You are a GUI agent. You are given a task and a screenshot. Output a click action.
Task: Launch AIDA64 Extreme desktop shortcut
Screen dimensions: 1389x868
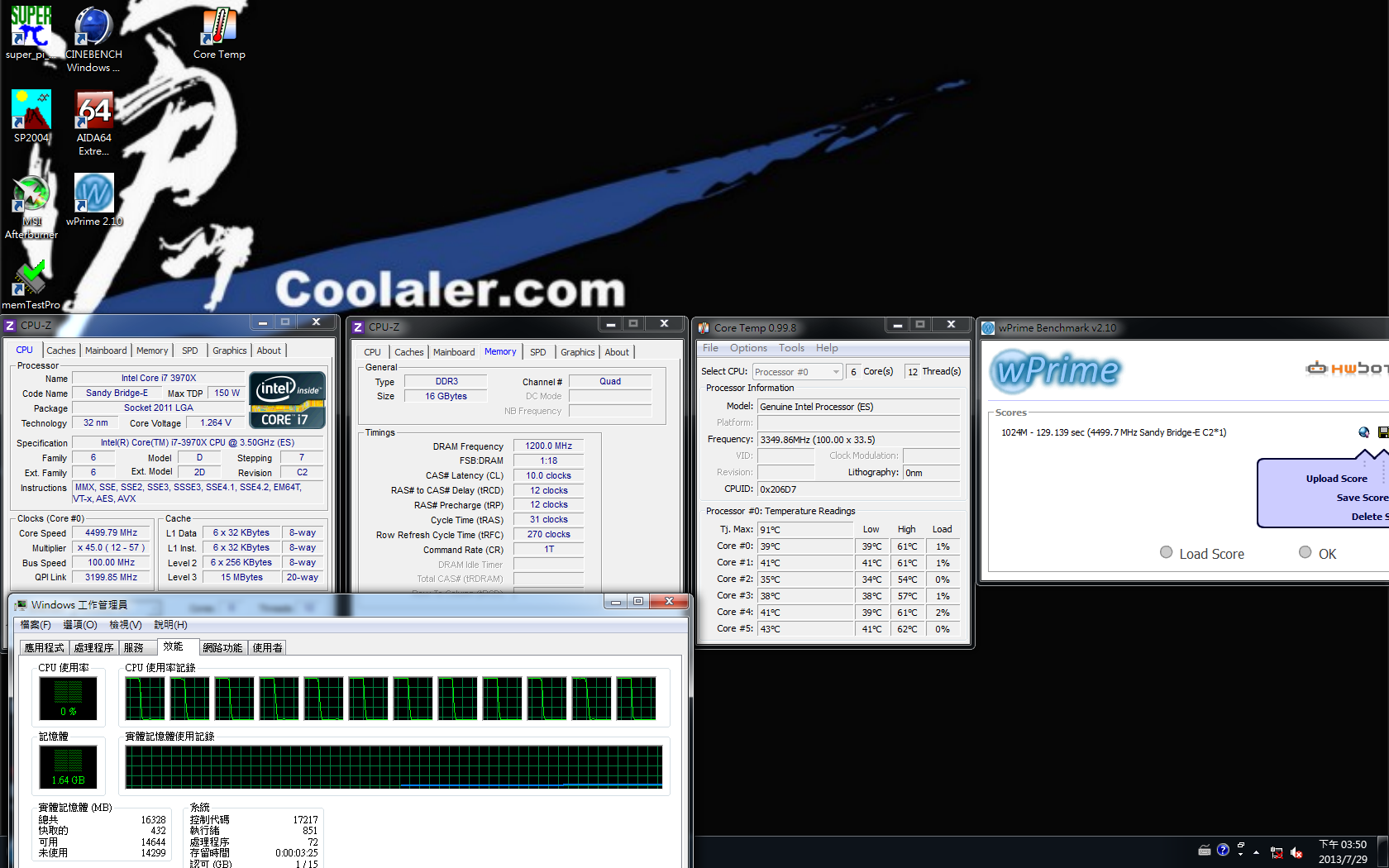[93, 122]
